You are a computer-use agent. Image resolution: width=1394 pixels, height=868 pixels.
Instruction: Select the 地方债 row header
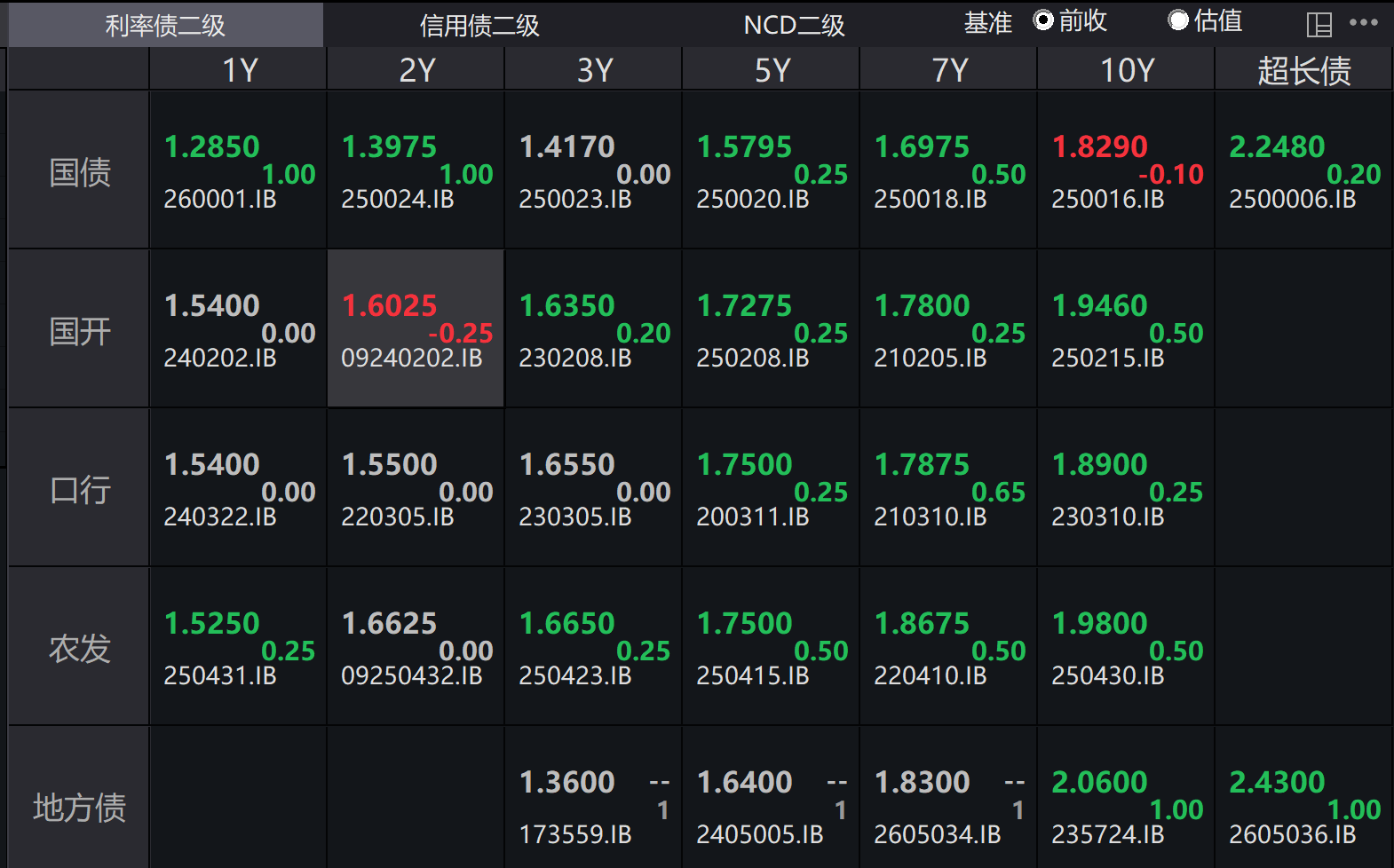[79, 806]
